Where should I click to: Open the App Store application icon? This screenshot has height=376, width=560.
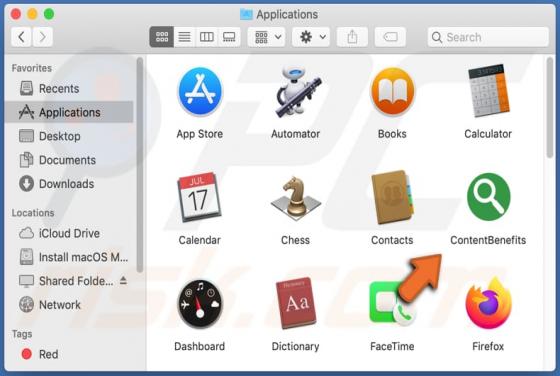pos(200,92)
